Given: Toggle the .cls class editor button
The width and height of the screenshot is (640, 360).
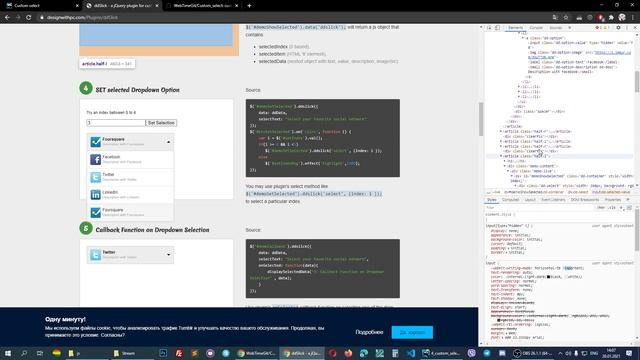Looking at the screenshot, I should click(x=612, y=208).
